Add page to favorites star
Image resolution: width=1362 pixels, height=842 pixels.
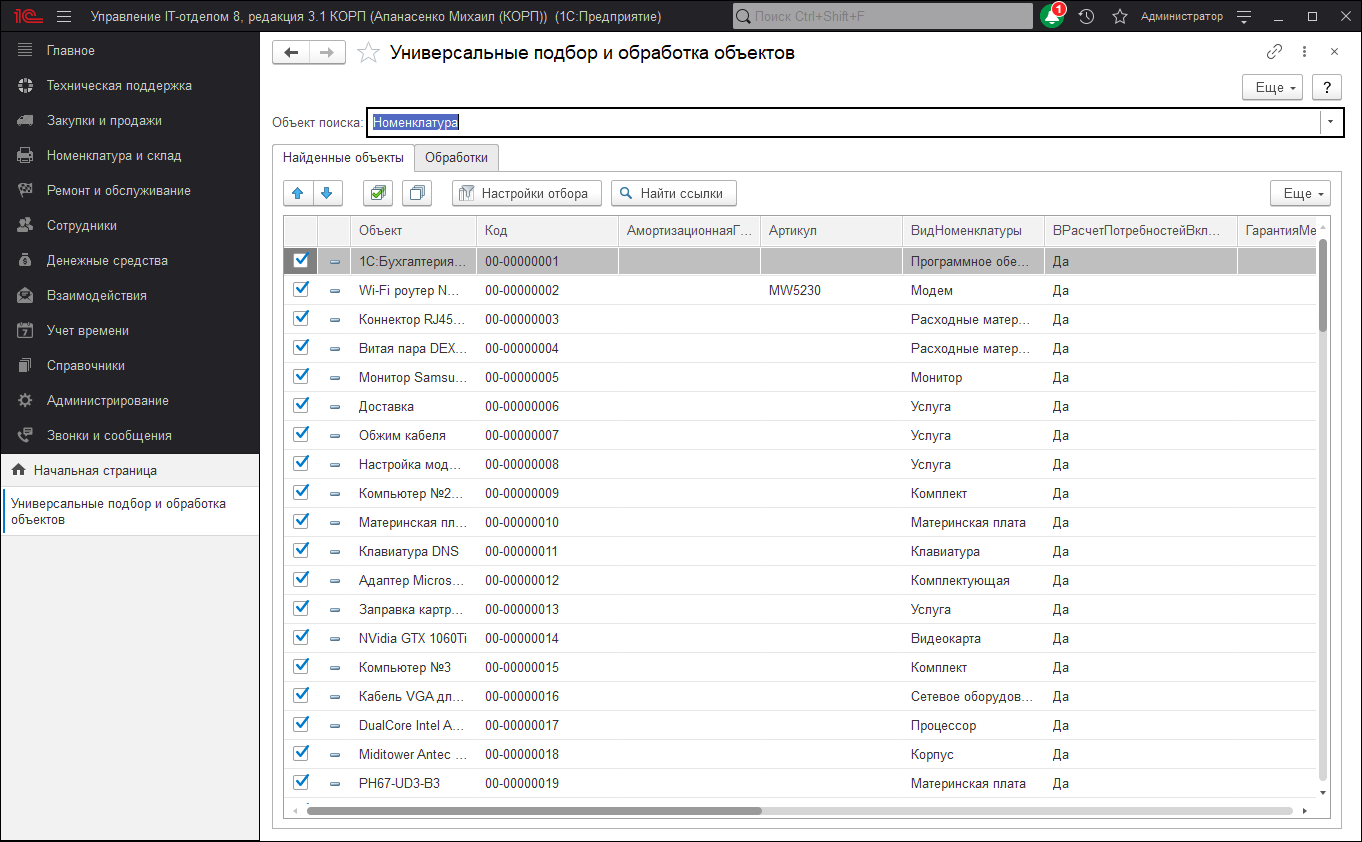coord(369,53)
